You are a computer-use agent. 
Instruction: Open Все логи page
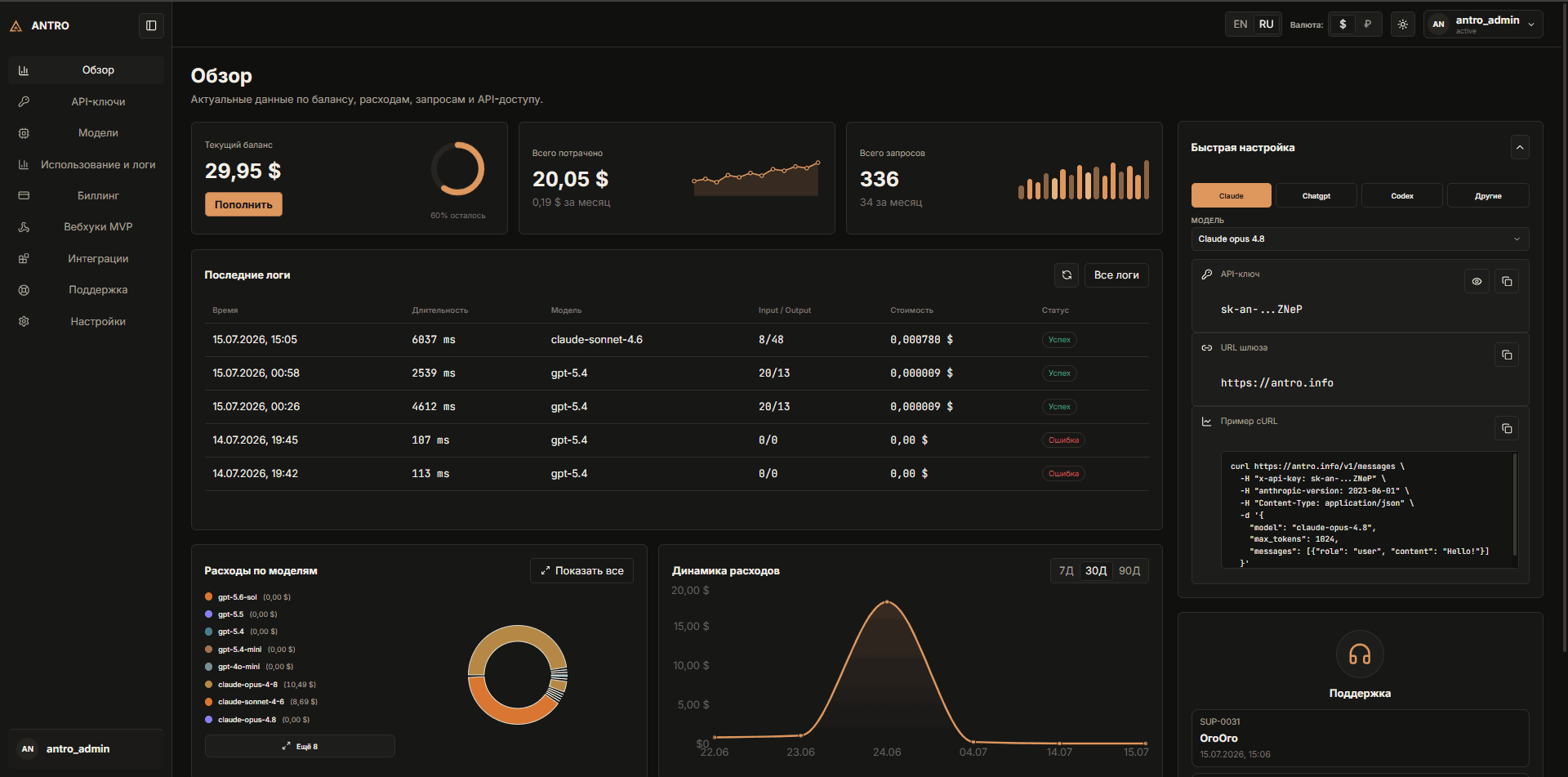point(1116,275)
